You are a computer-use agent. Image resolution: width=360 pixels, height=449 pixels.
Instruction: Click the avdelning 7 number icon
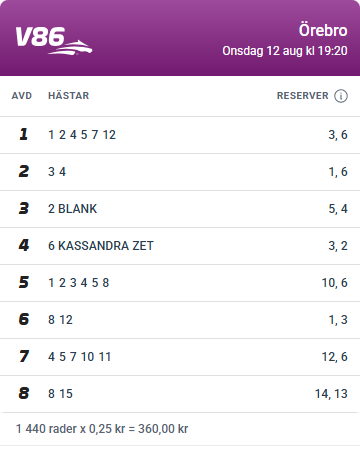(x=24, y=356)
